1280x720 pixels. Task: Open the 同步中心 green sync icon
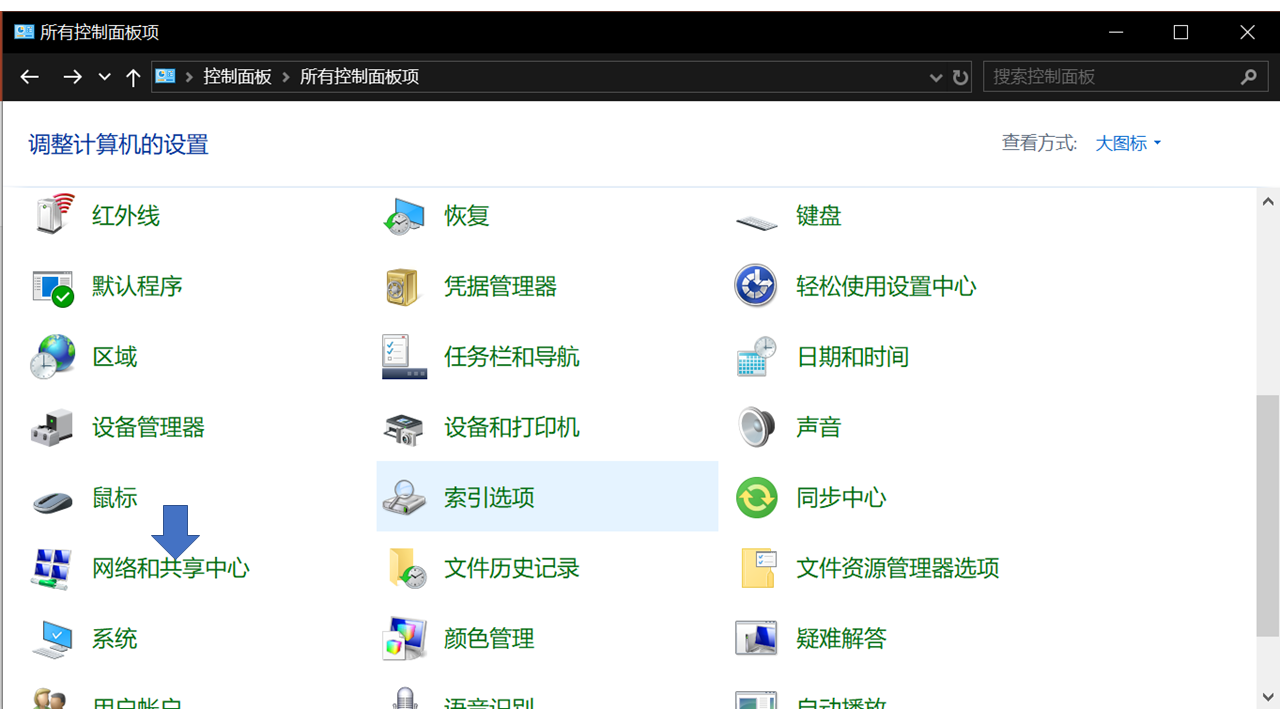[757, 497]
